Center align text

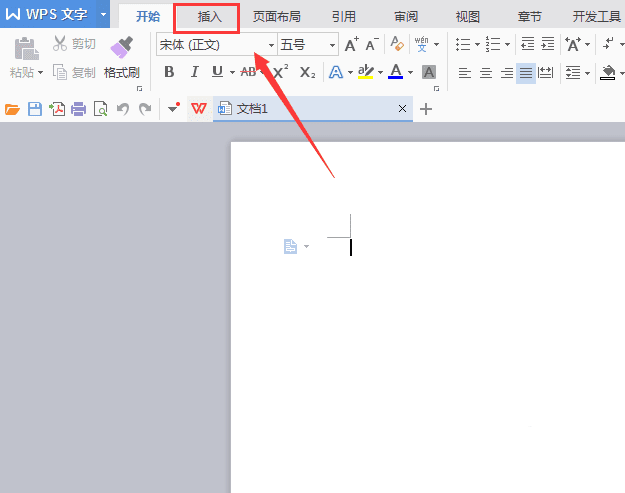pos(486,73)
